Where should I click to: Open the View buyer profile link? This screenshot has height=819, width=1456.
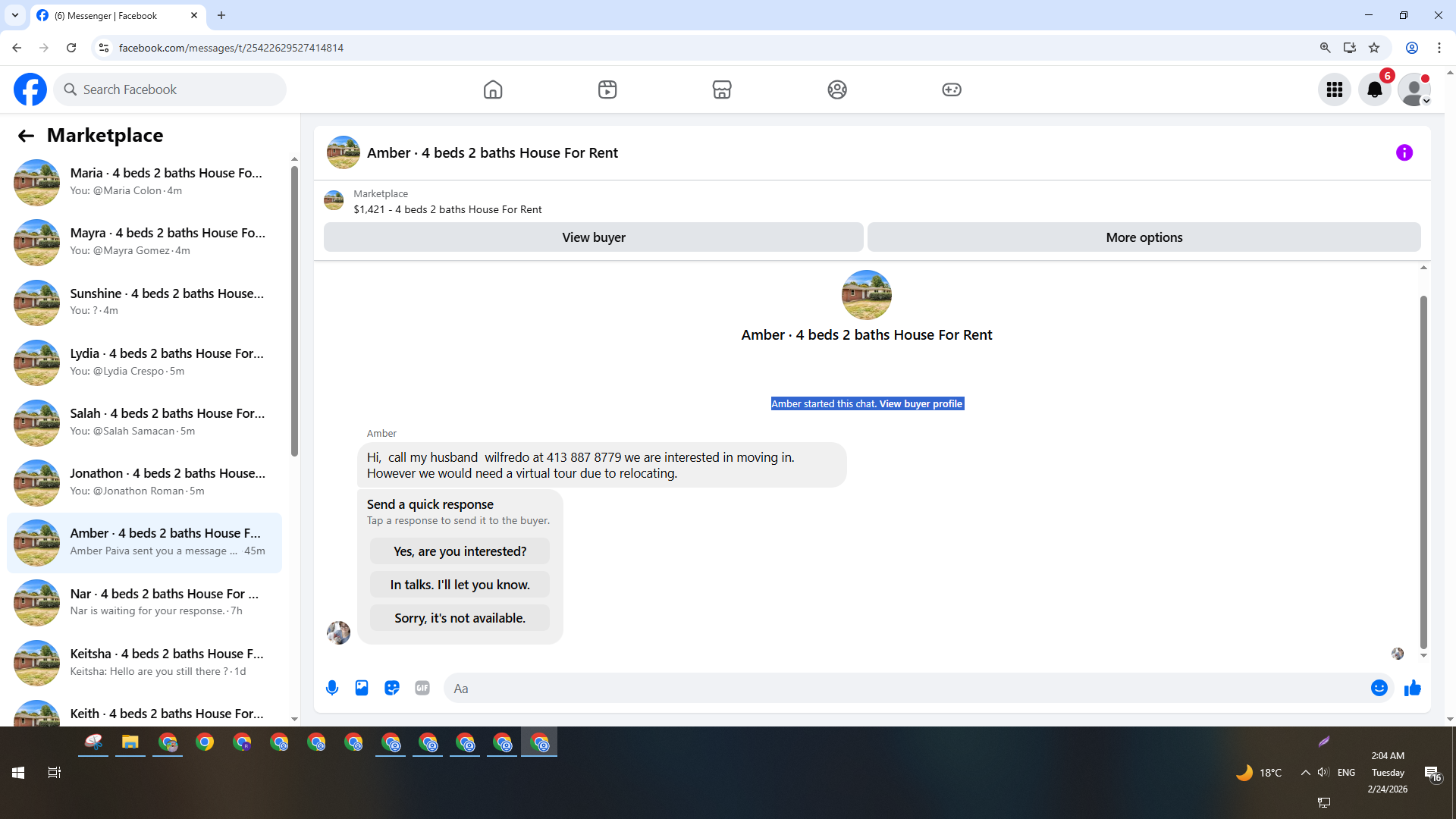(x=921, y=403)
